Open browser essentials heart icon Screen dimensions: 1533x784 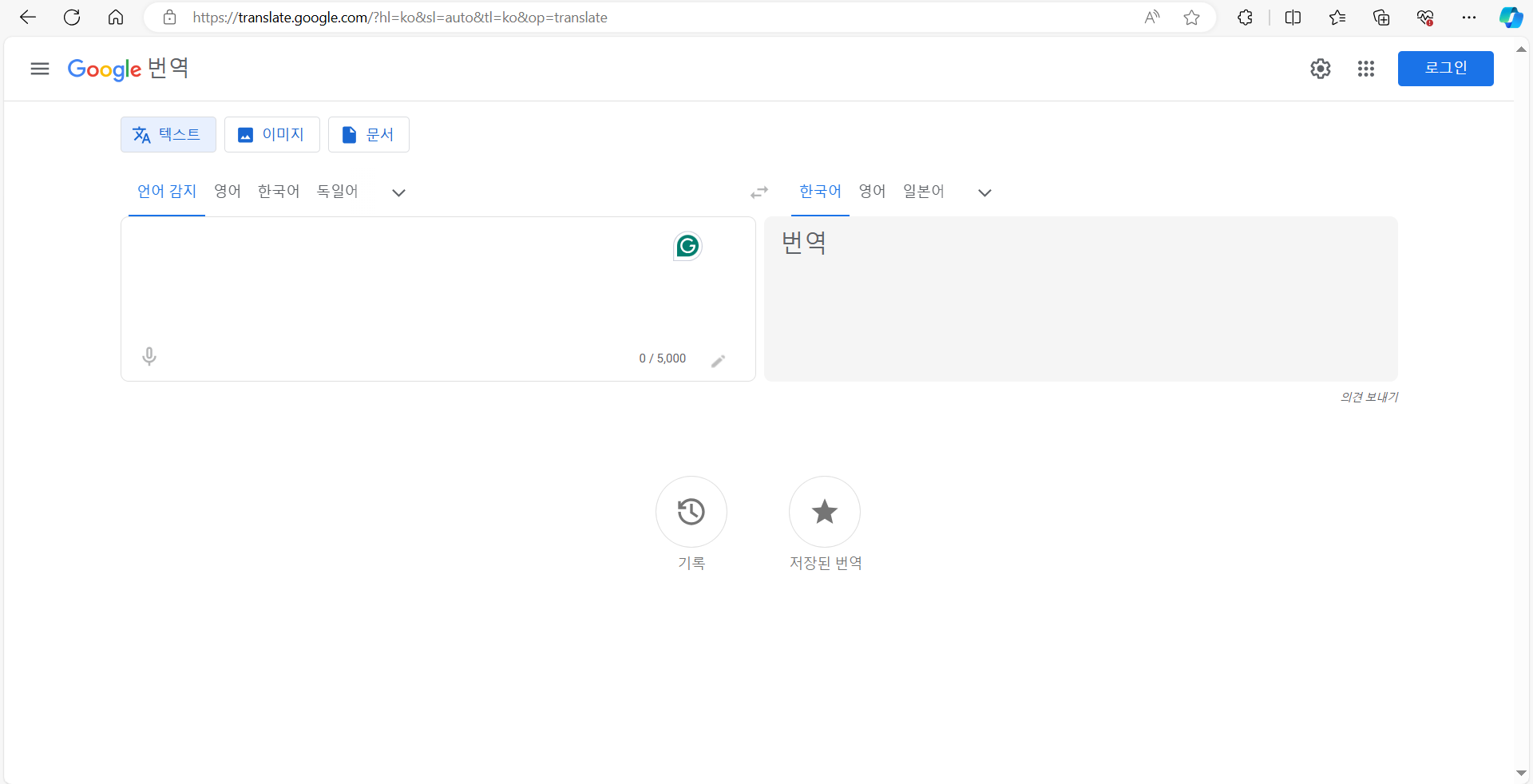pyautogui.click(x=1425, y=18)
